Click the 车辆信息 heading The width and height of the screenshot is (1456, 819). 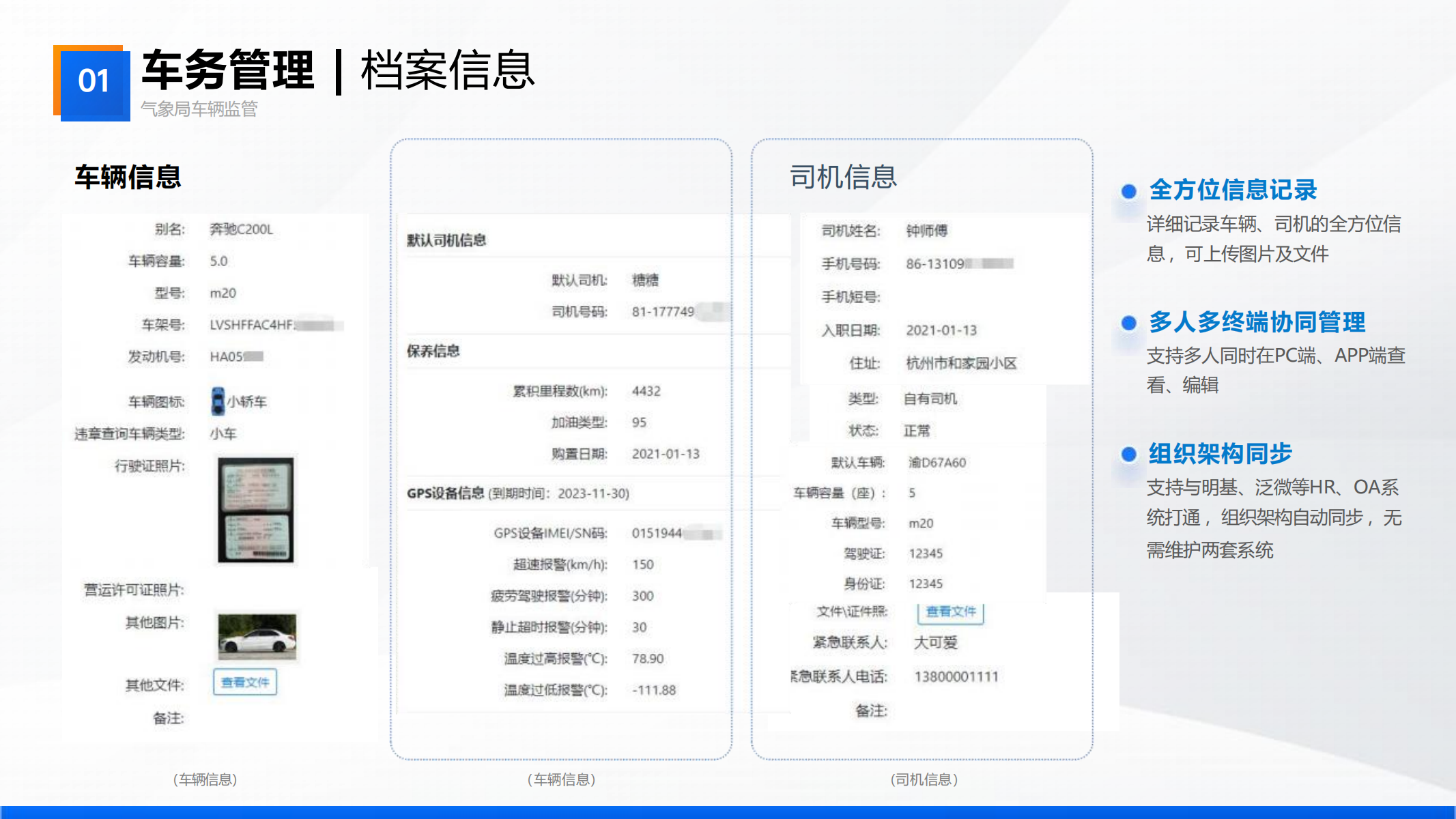[128, 177]
